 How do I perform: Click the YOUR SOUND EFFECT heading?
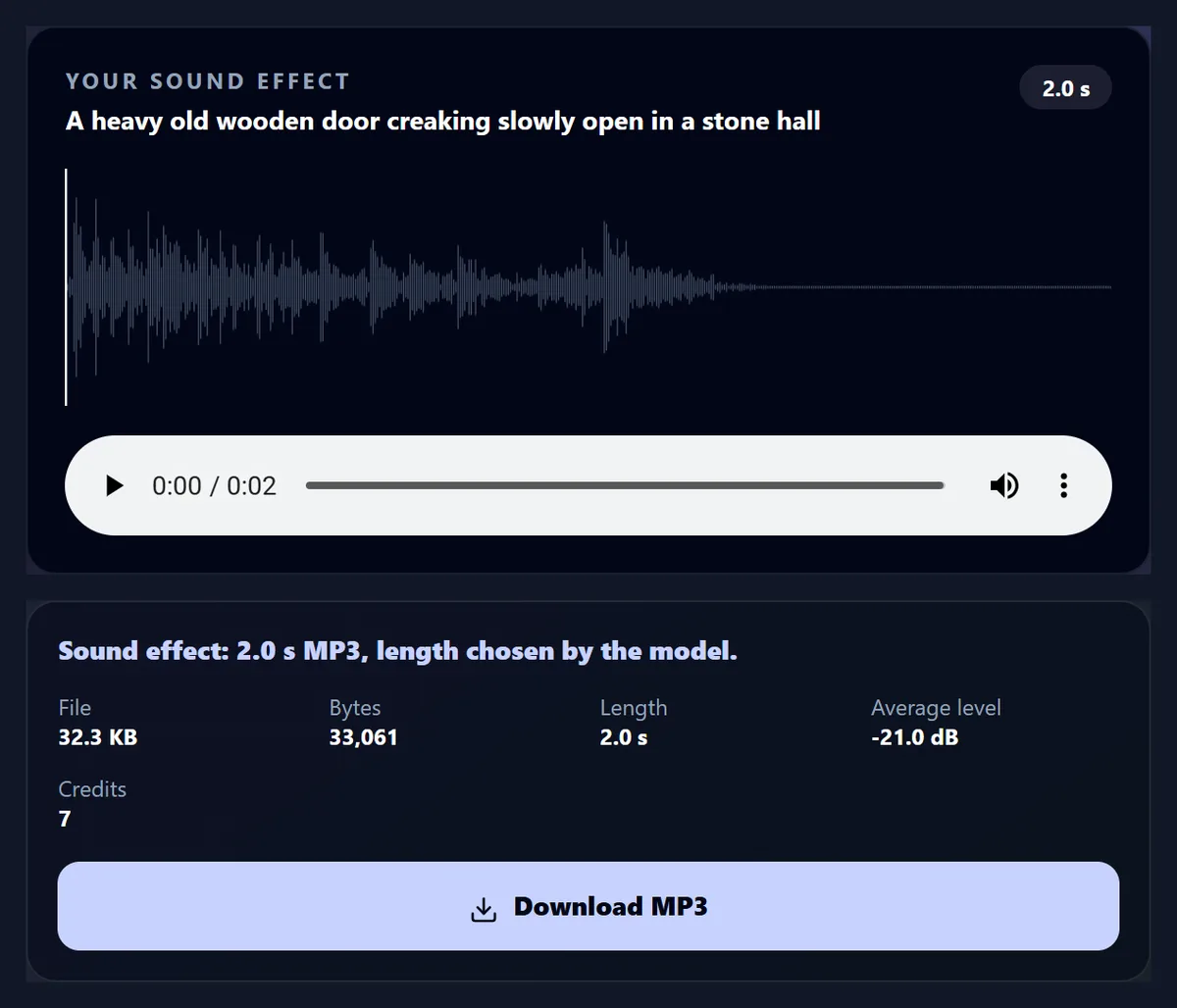pos(207,81)
